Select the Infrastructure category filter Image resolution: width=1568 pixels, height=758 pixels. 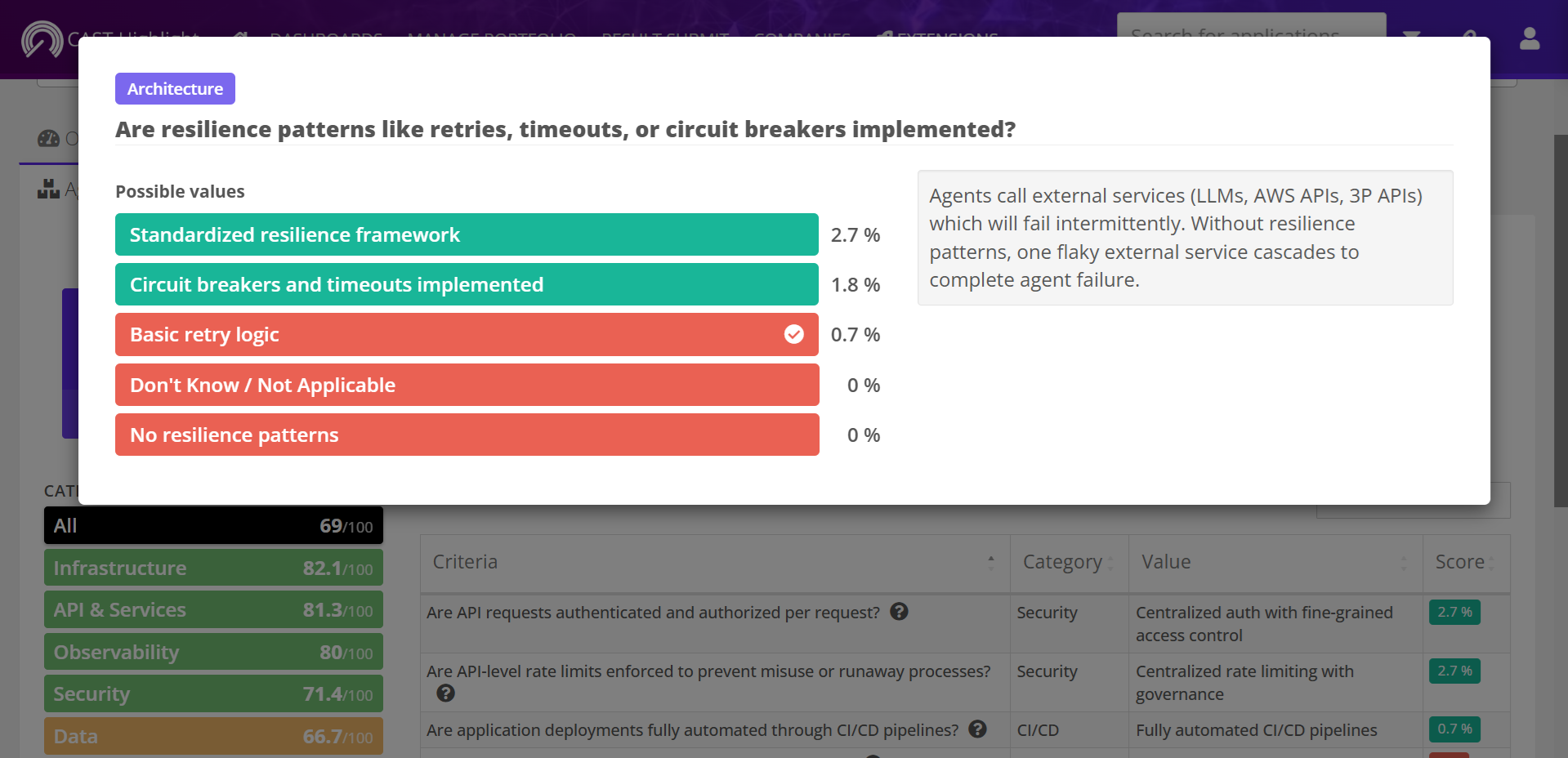(213, 568)
